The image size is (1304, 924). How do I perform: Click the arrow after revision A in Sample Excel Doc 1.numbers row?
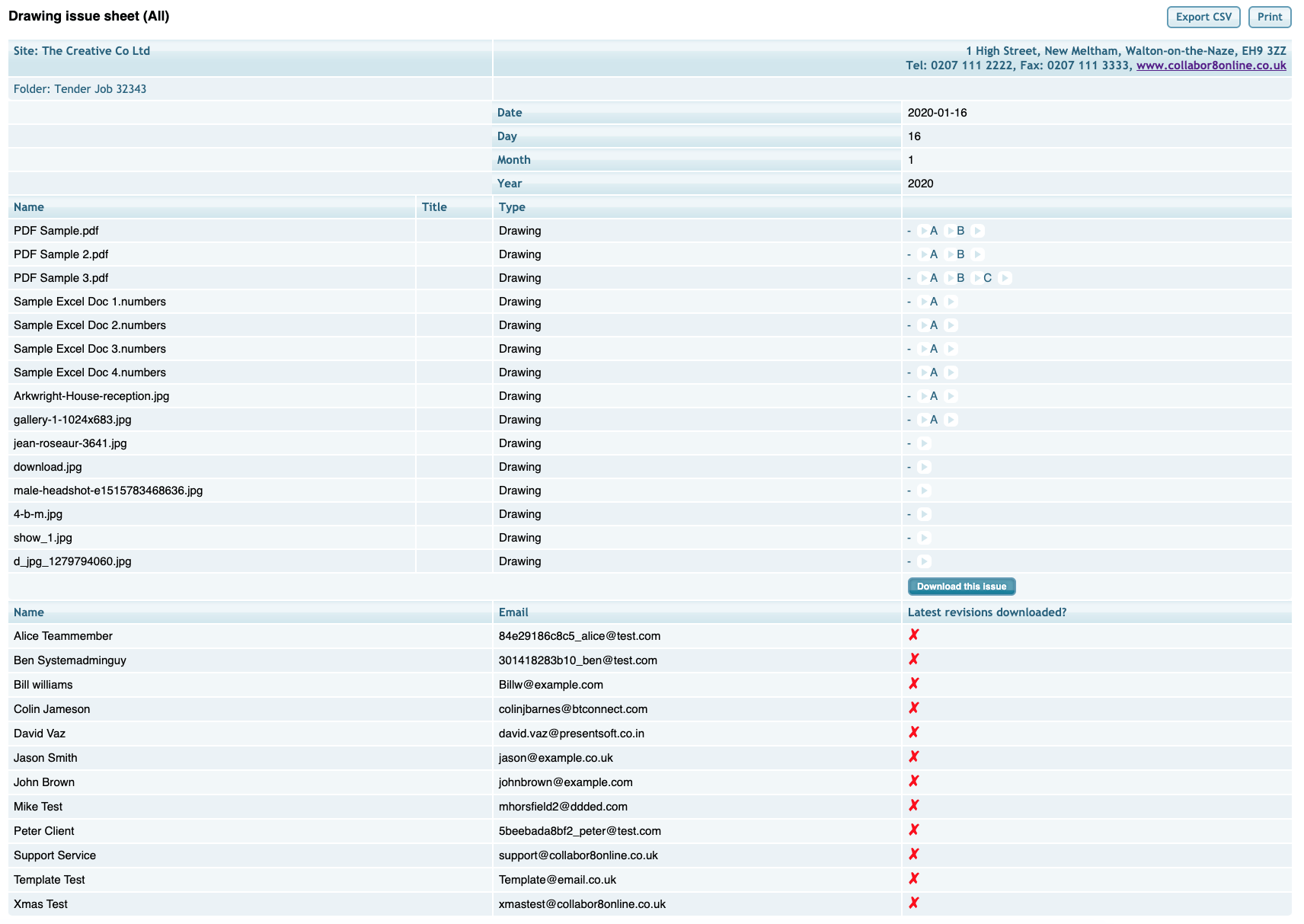click(x=951, y=302)
